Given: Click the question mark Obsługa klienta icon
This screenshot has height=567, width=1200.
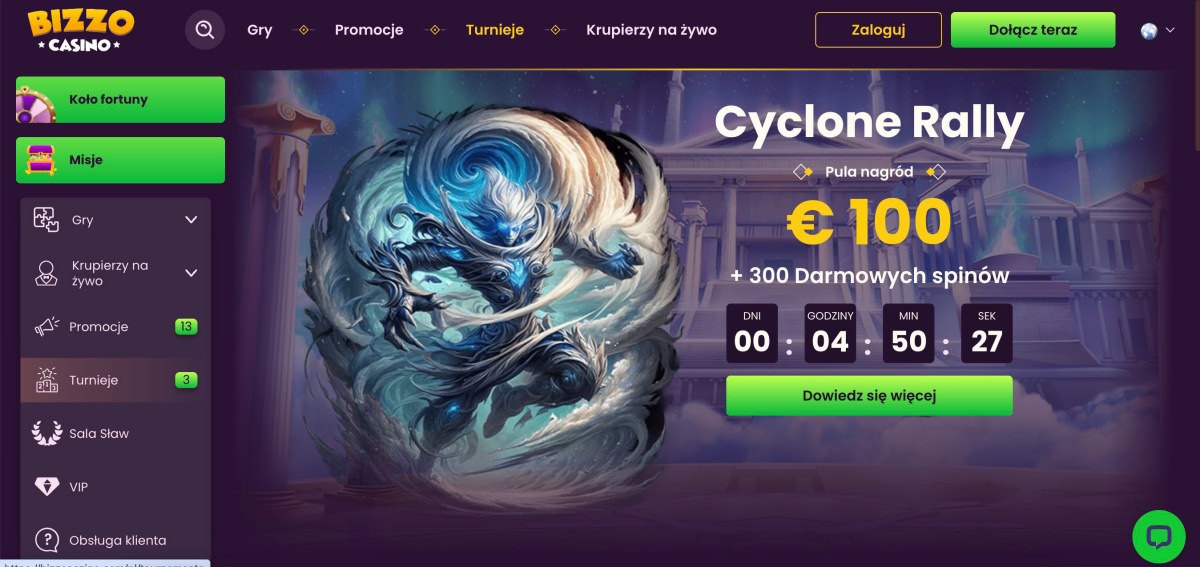Looking at the screenshot, I should (x=46, y=540).
